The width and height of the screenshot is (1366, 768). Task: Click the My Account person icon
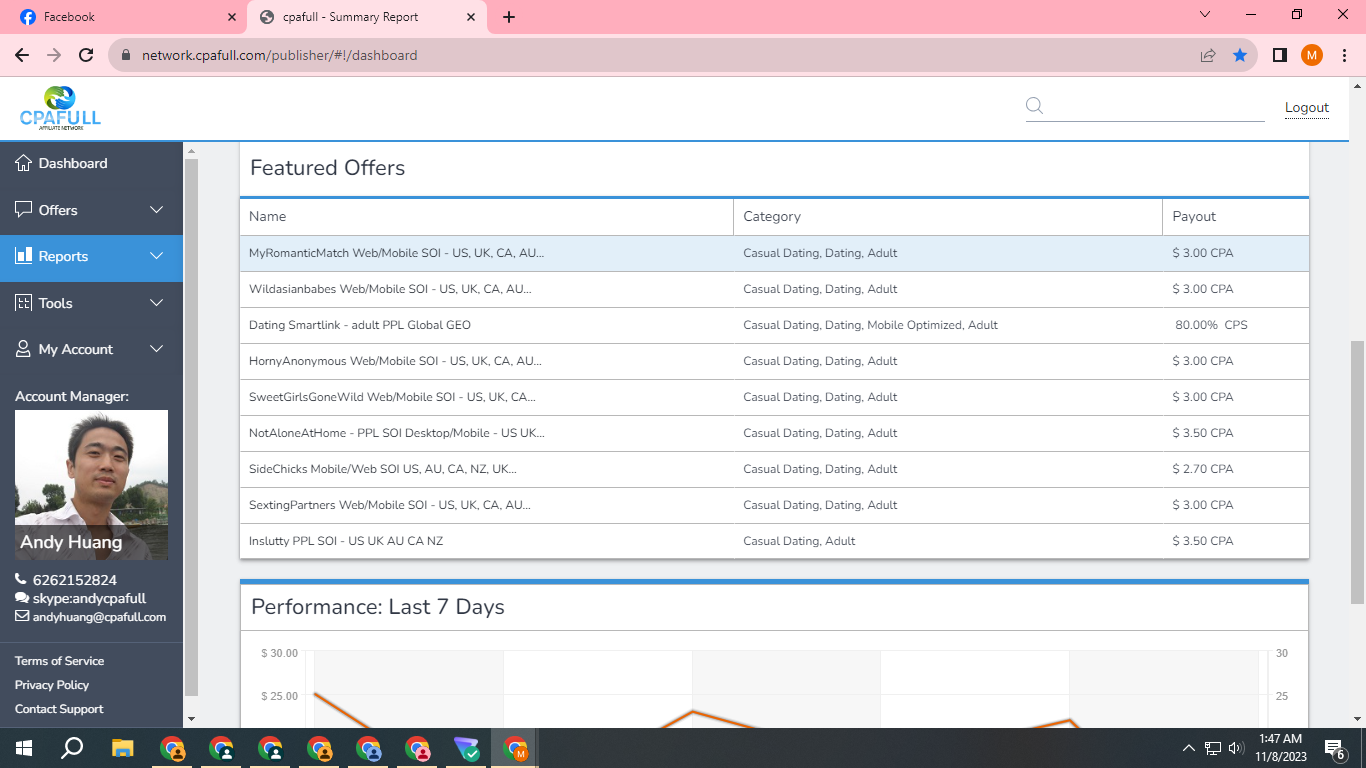tap(24, 349)
